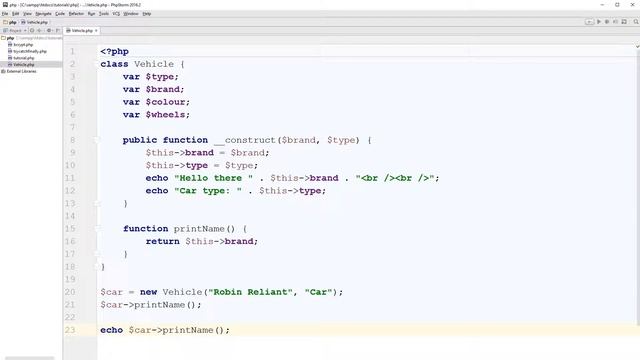The image size is (640, 360).
Task: Click the External Libraries icon
Action: 3,71
